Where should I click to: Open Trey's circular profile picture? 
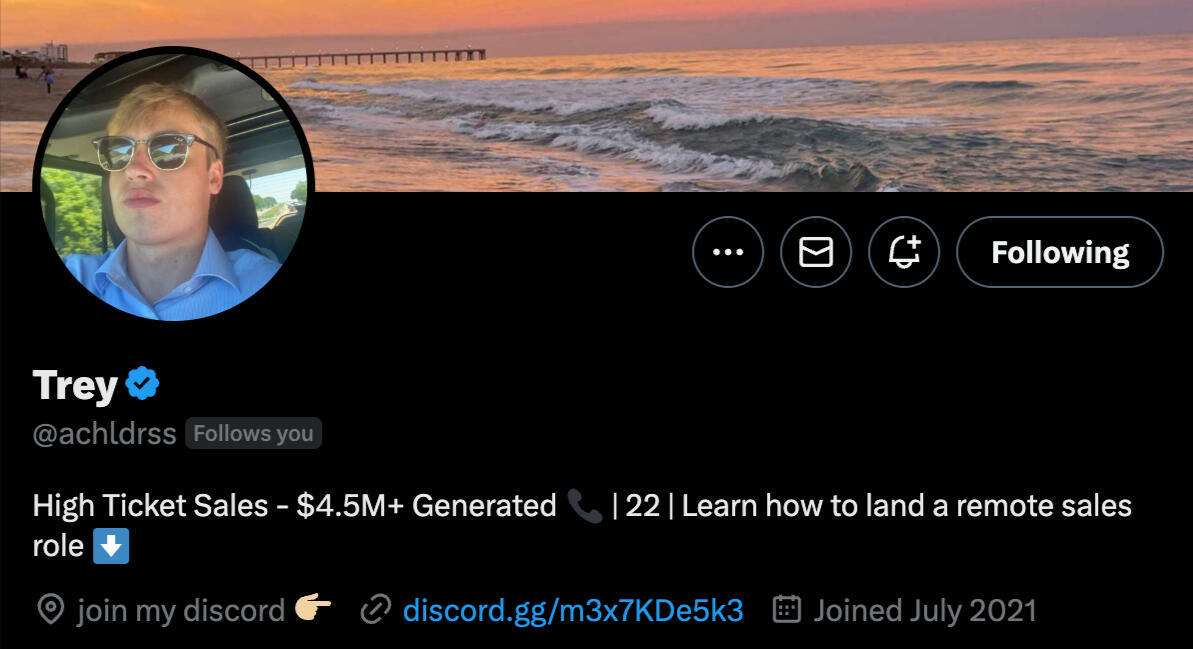click(x=173, y=184)
